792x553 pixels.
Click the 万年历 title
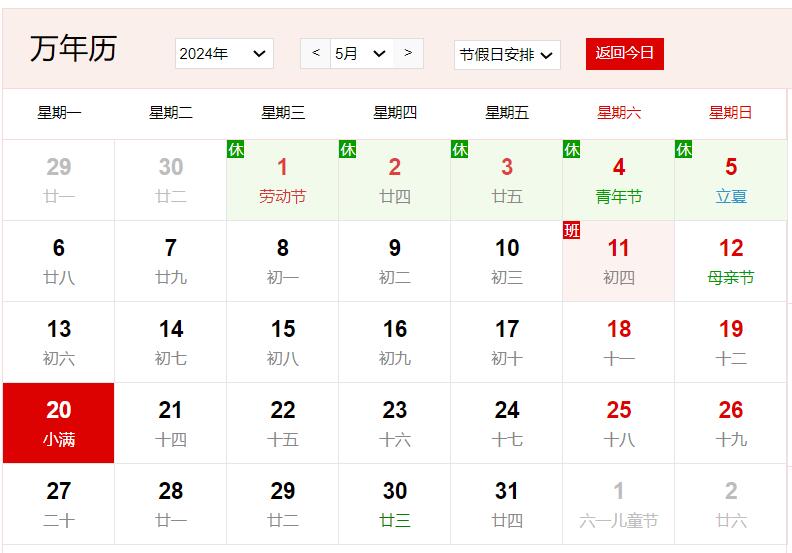(x=73, y=49)
